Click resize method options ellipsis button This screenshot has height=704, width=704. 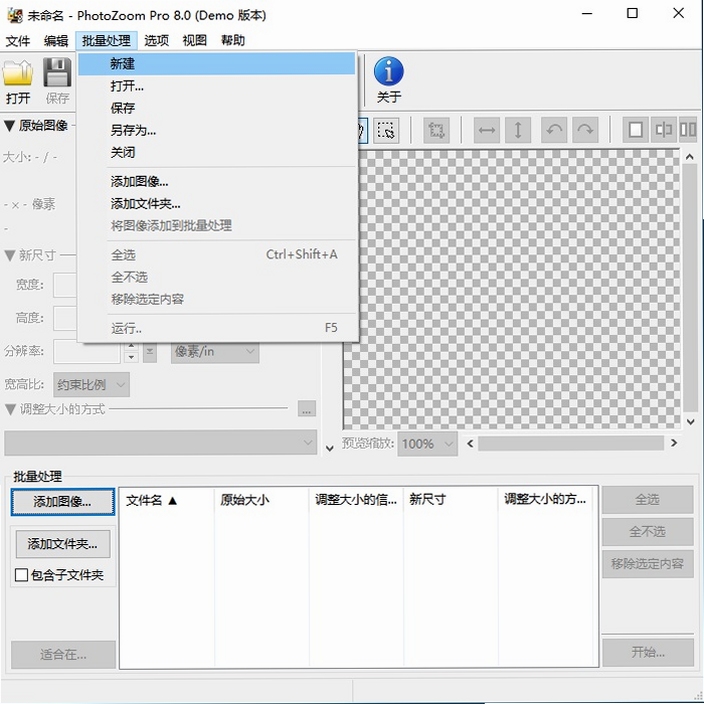[307, 409]
